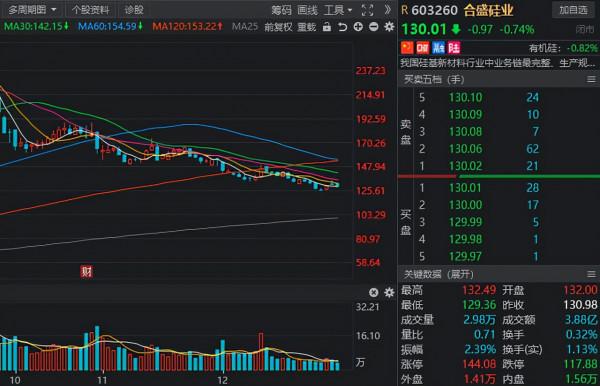Click sell level 3 price 130.08
Viewport: 600px width, 386px height.
click(465, 132)
